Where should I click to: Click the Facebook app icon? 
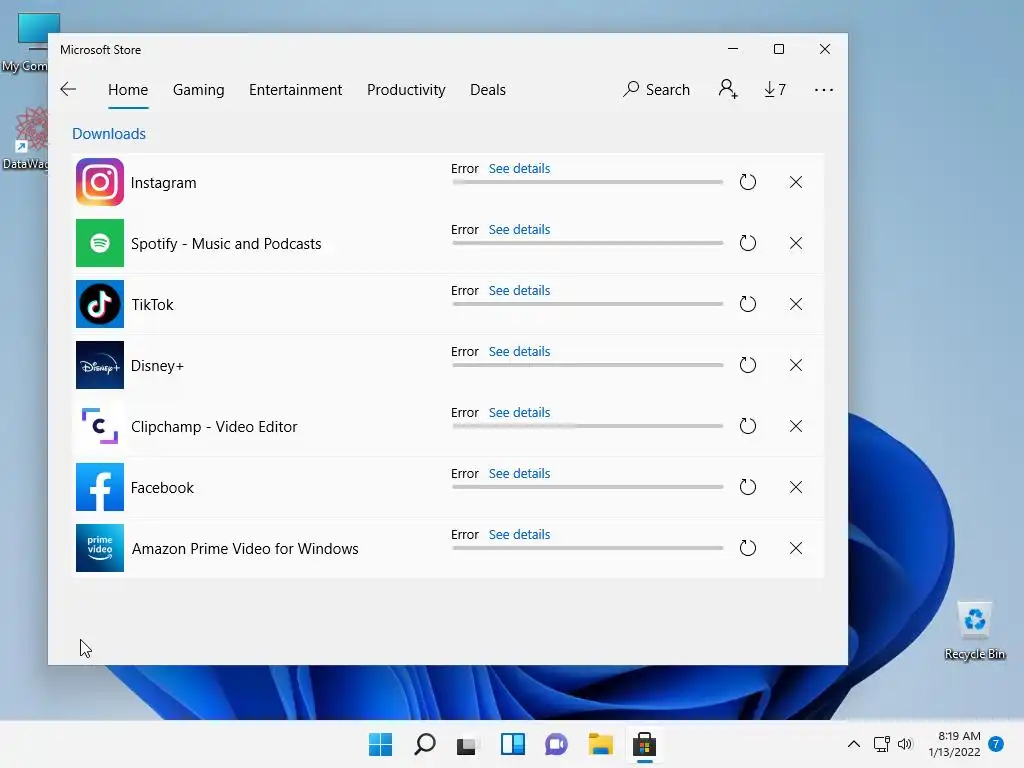pos(100,487)
